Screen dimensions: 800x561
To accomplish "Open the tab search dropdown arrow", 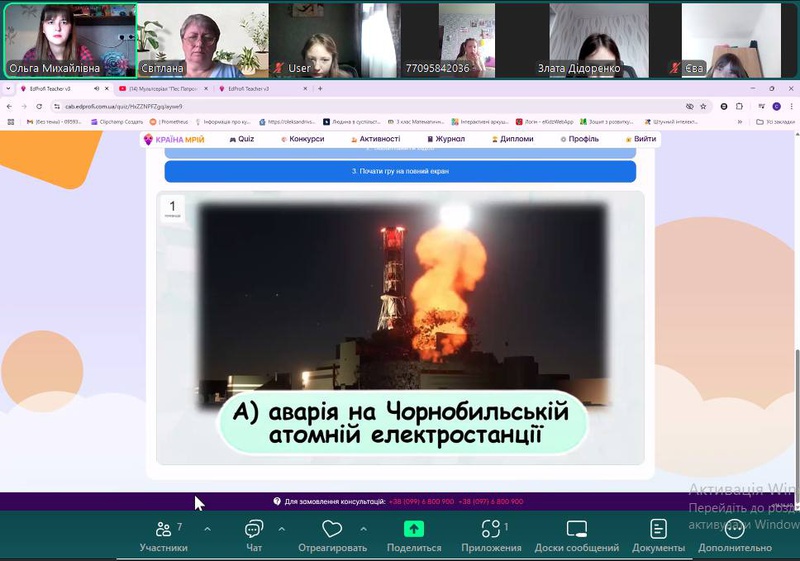I will (x=8, y=88).
